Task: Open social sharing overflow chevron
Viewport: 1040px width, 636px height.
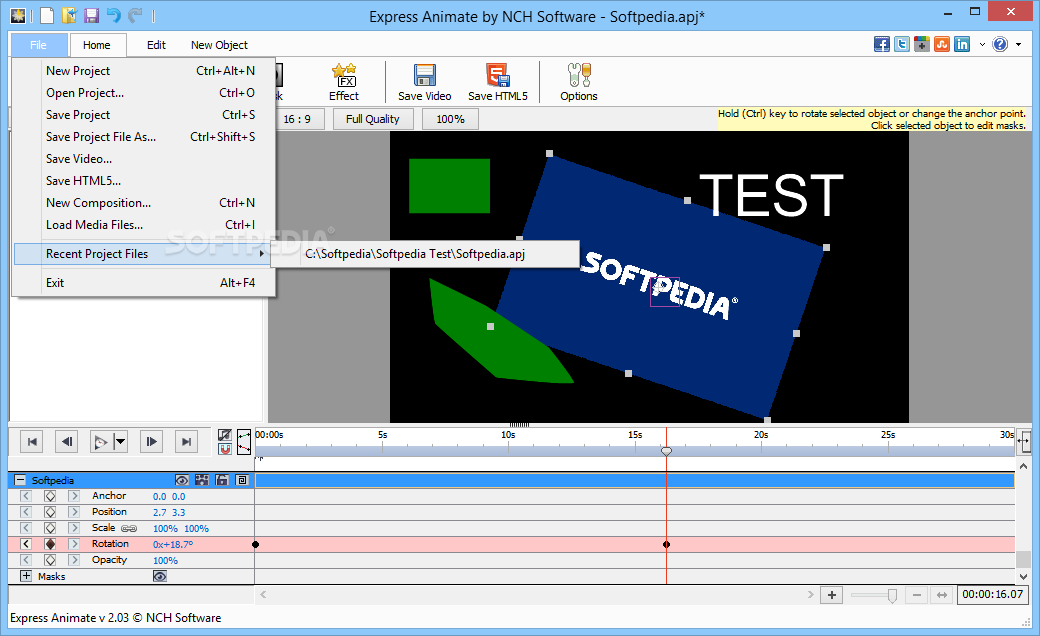Action: pos(982,45)
